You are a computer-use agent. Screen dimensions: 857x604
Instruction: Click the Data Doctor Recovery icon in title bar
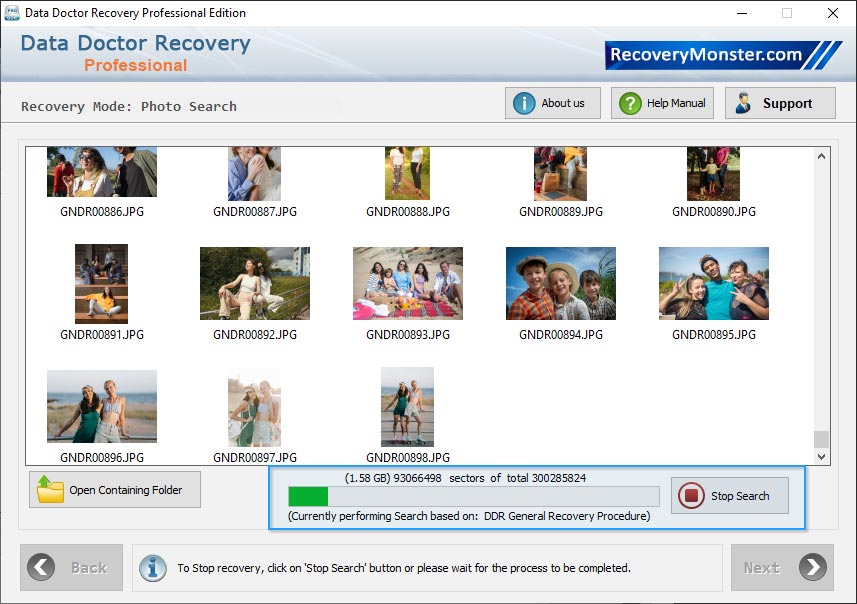click(12, 13)
